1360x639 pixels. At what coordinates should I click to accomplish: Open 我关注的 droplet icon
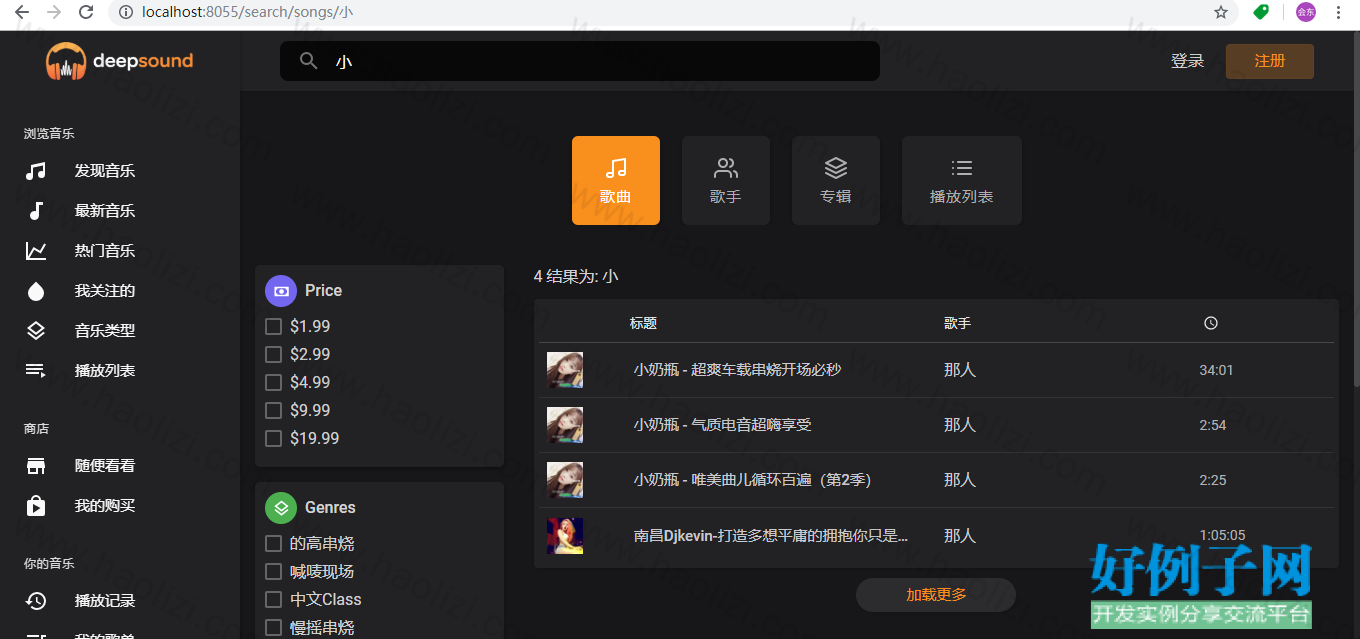(x=36, y=291)
